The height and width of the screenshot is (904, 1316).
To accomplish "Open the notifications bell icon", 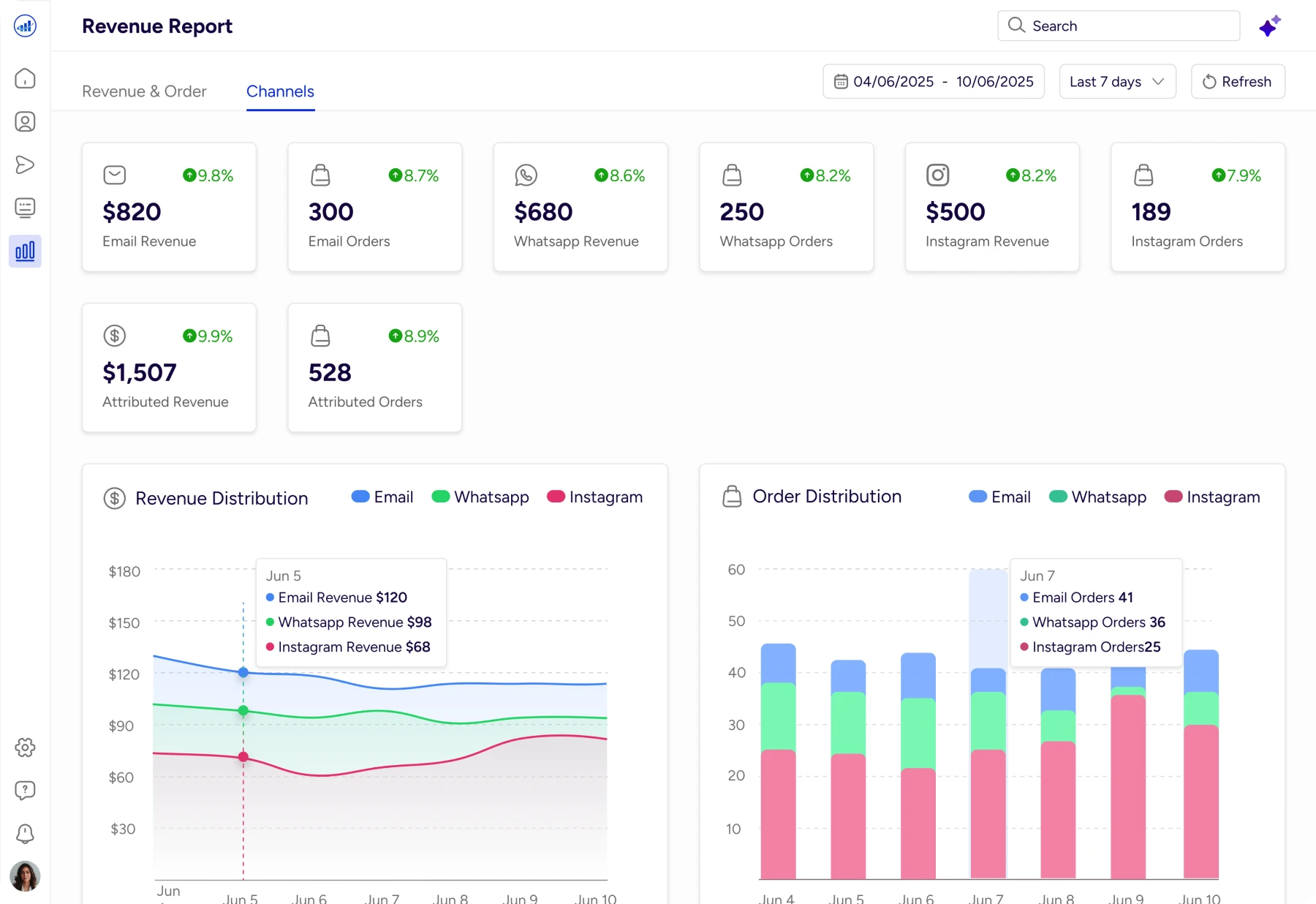I will [x=25, y=834].
